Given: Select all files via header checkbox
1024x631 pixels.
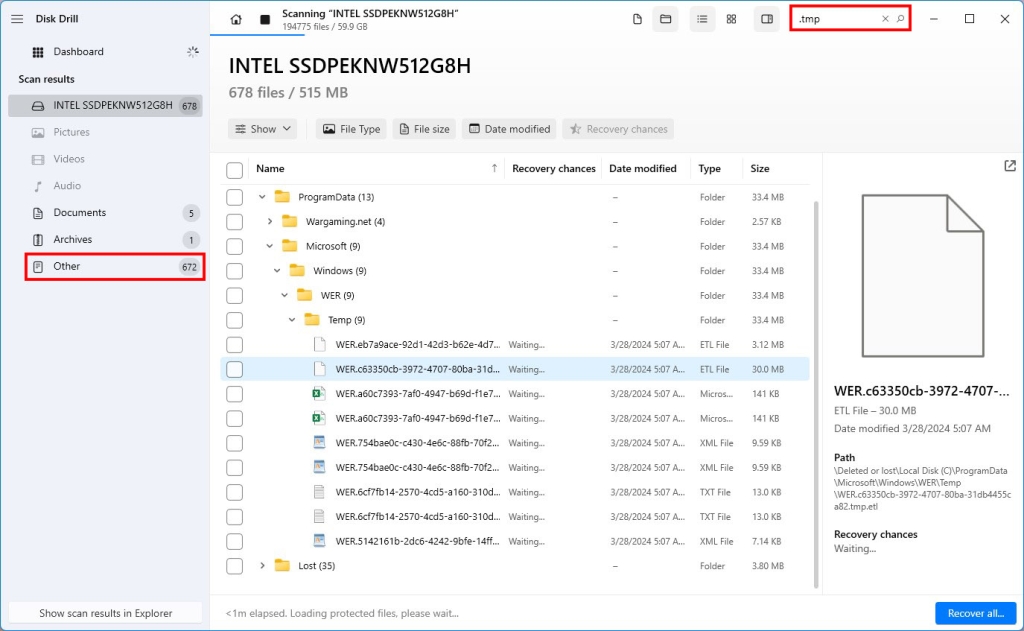Looking at the screenshot, I should (234, 168).
